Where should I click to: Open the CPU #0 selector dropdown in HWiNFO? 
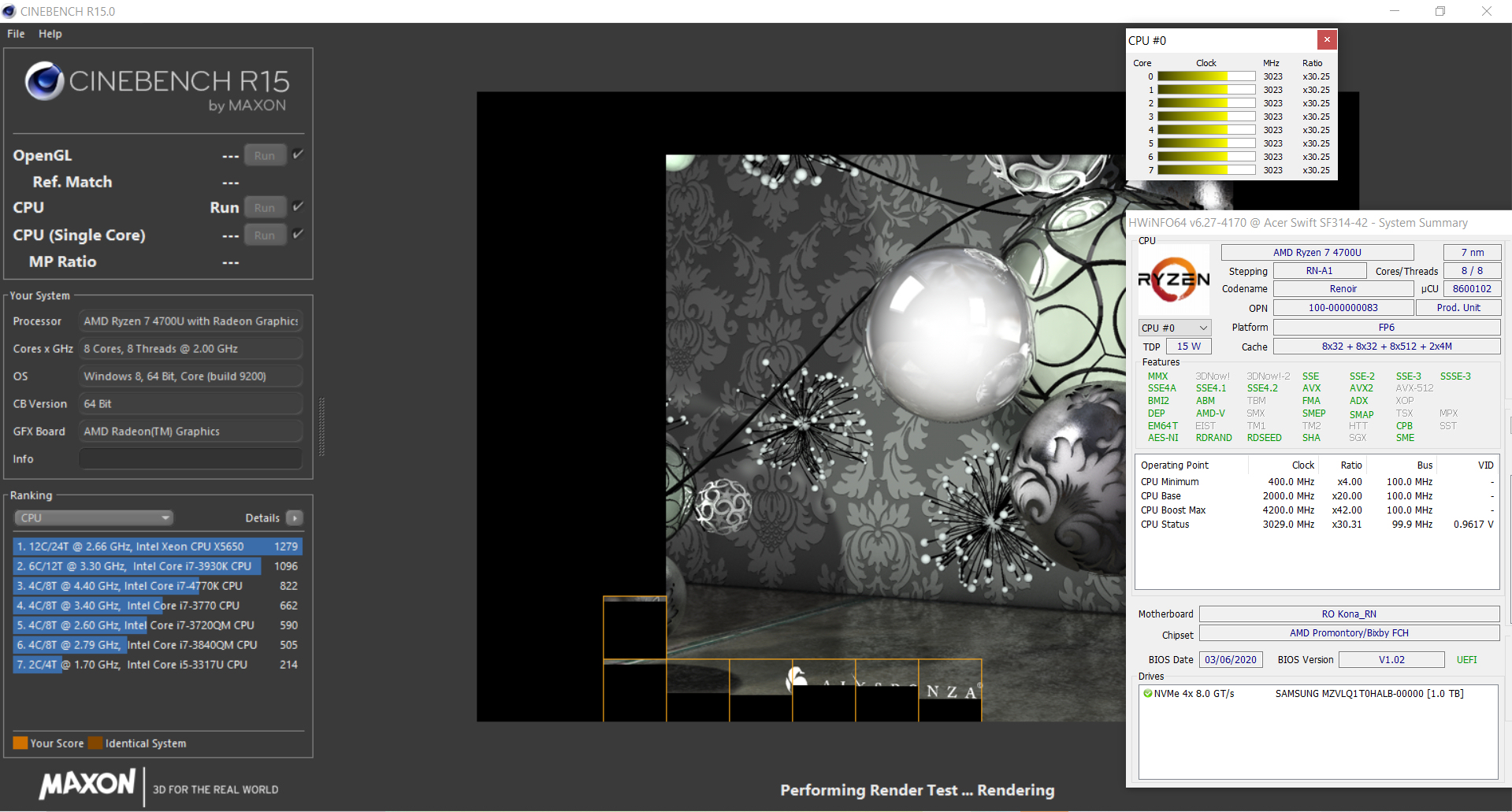click(x=1175, y=328)
